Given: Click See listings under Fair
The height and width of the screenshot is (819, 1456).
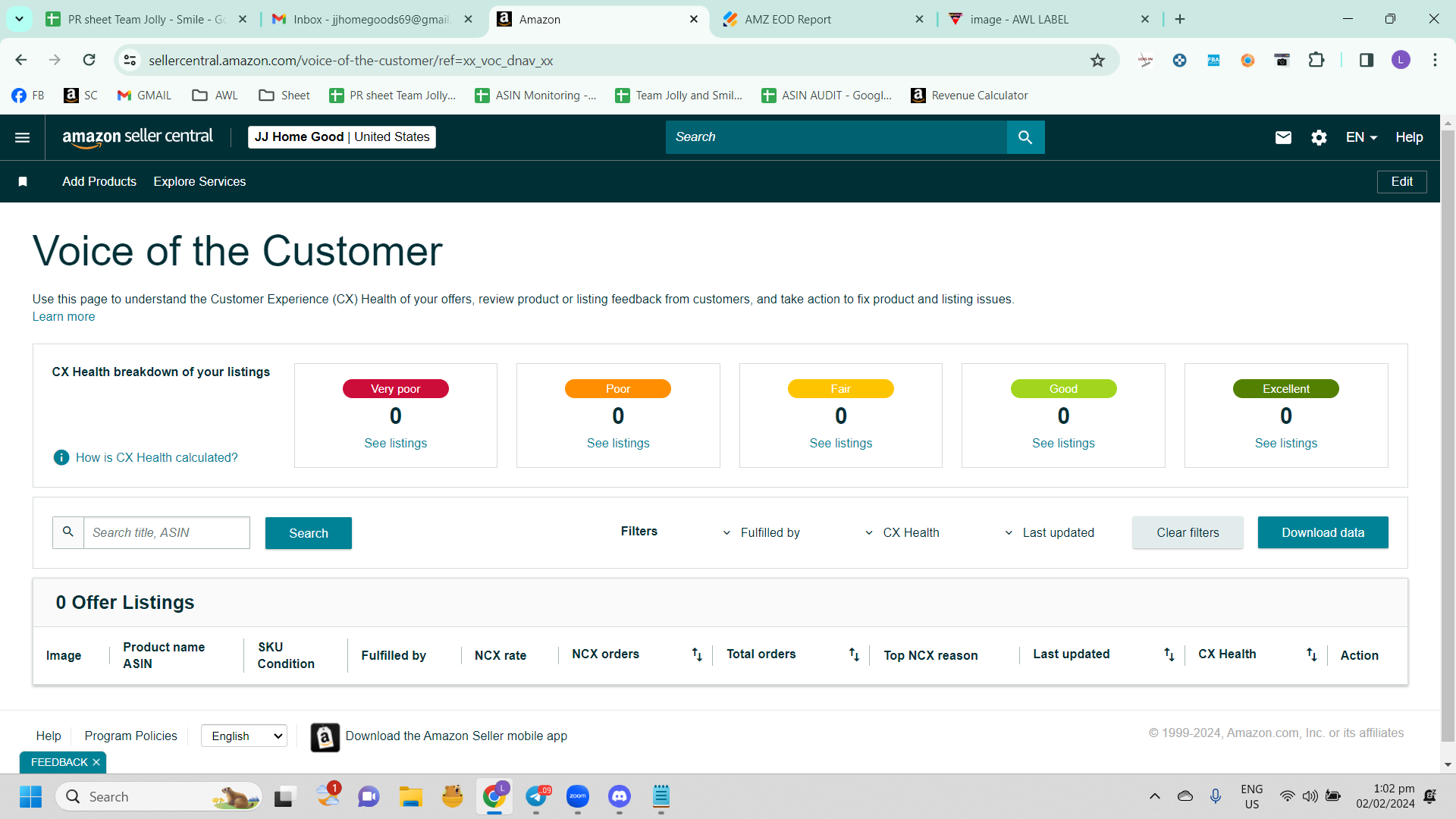Looking at the screenshot, I should 841,443.
